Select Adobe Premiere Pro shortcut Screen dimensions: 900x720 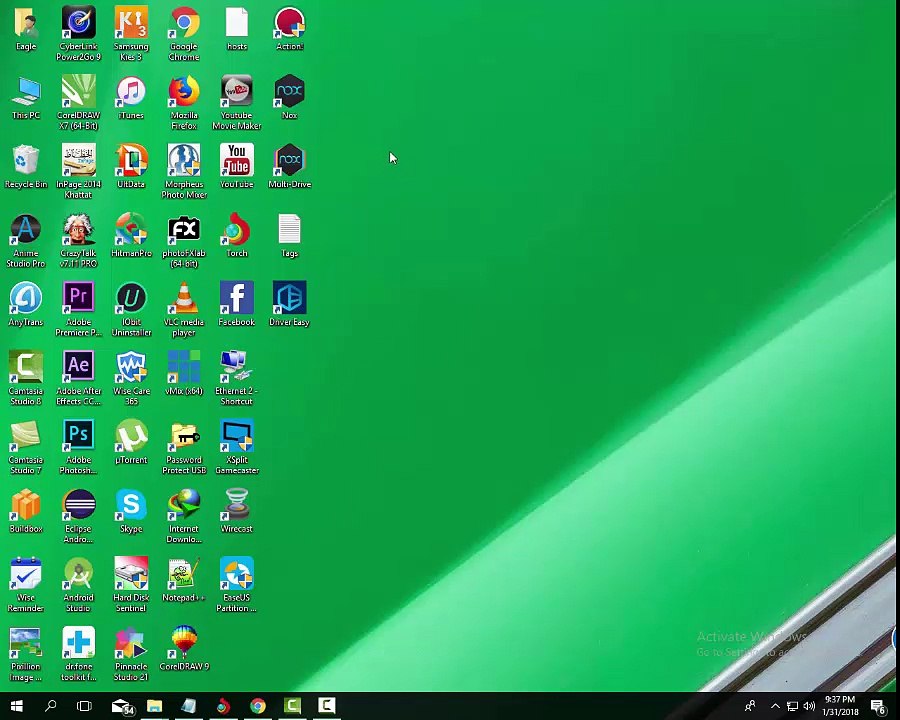79,299
